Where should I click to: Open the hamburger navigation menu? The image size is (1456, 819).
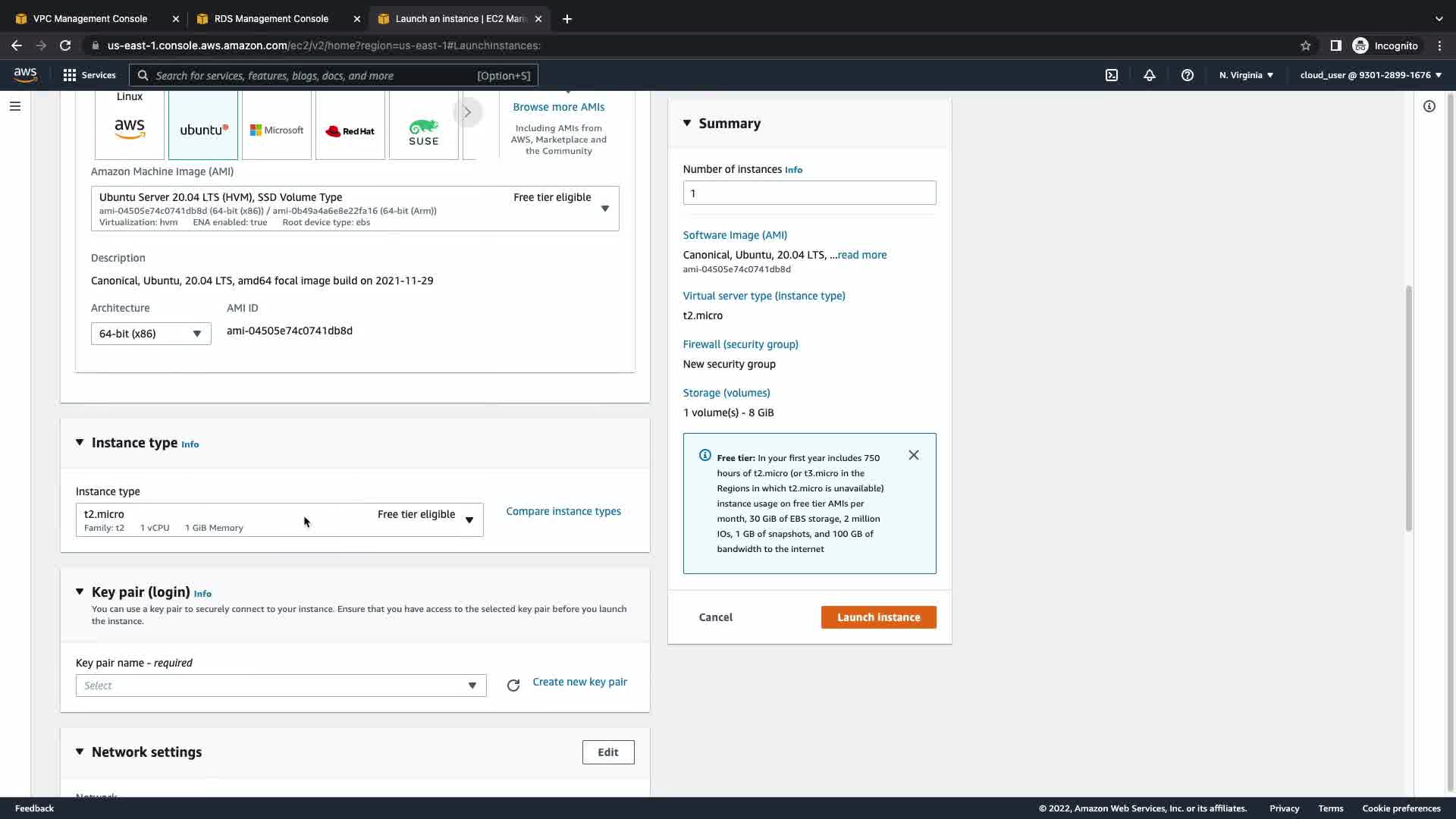coord(15,106)
